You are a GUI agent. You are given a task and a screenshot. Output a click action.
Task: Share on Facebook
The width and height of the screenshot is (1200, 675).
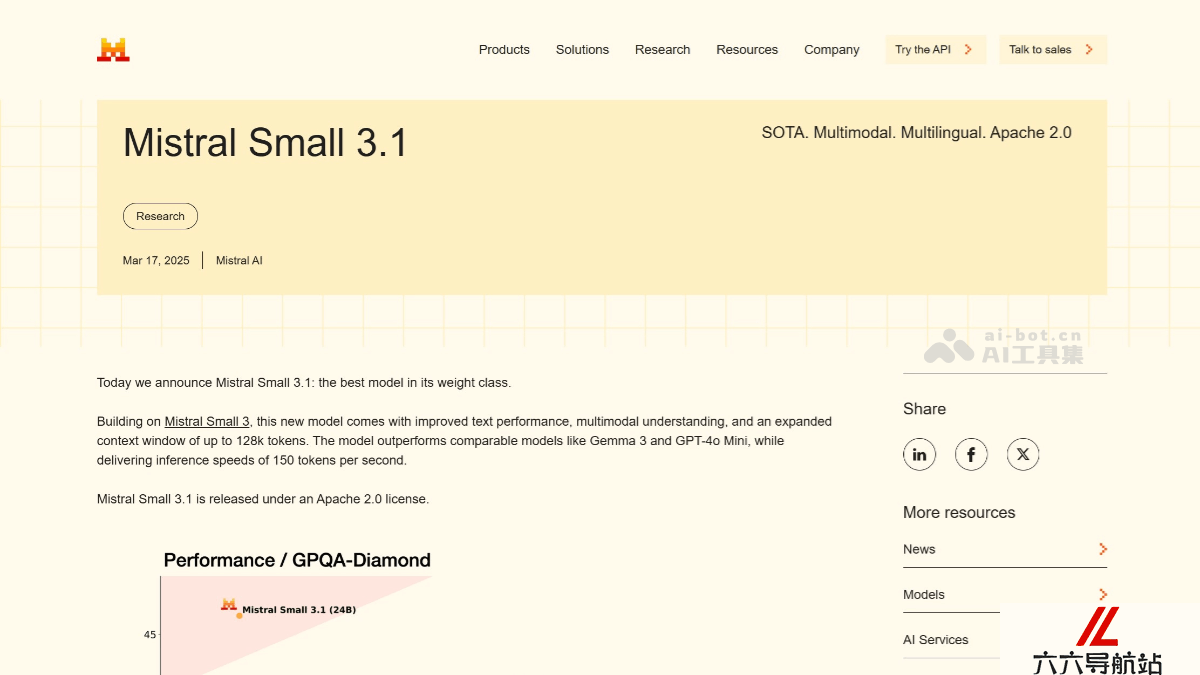(971, 454)
